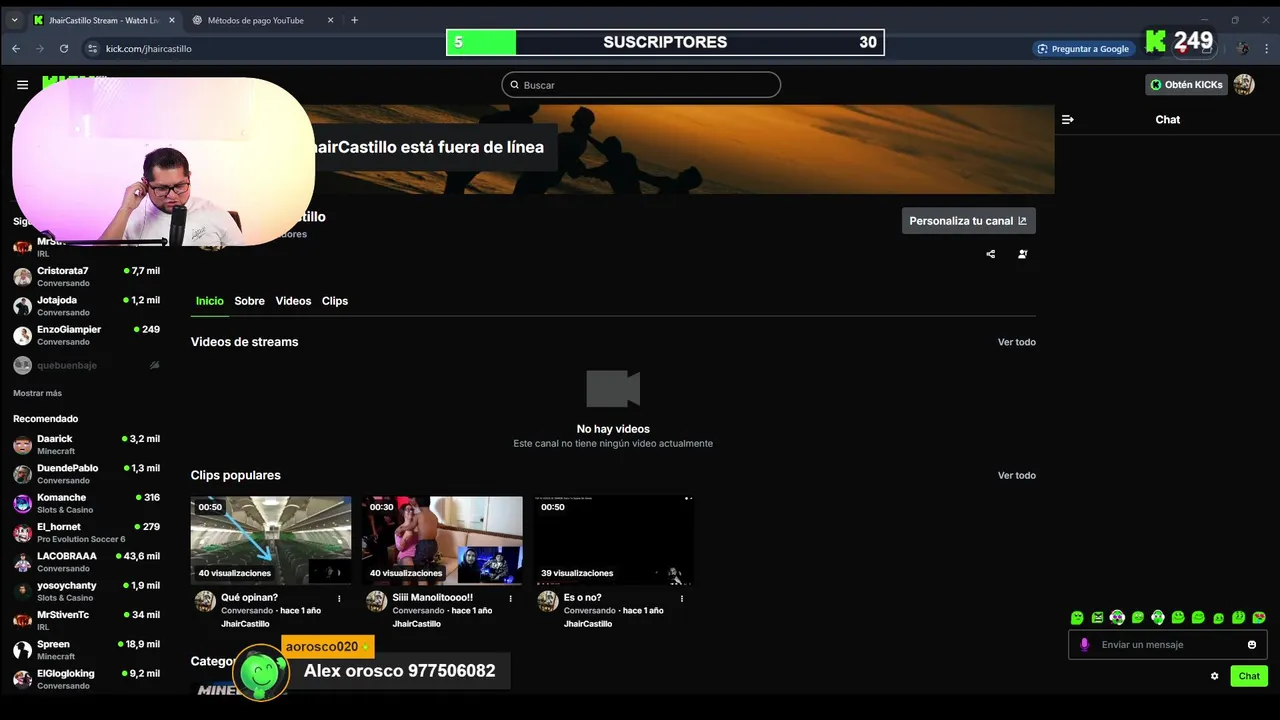Open Daarick recommended channel

(x=87, y=445)
